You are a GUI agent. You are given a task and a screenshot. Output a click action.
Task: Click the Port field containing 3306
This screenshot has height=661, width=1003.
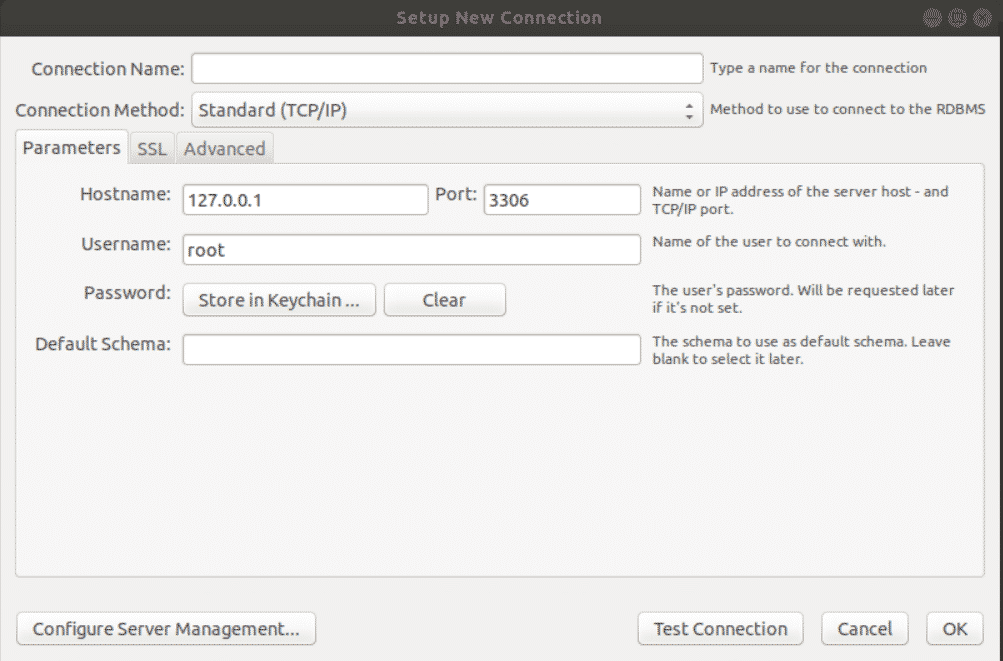(562, 200)
